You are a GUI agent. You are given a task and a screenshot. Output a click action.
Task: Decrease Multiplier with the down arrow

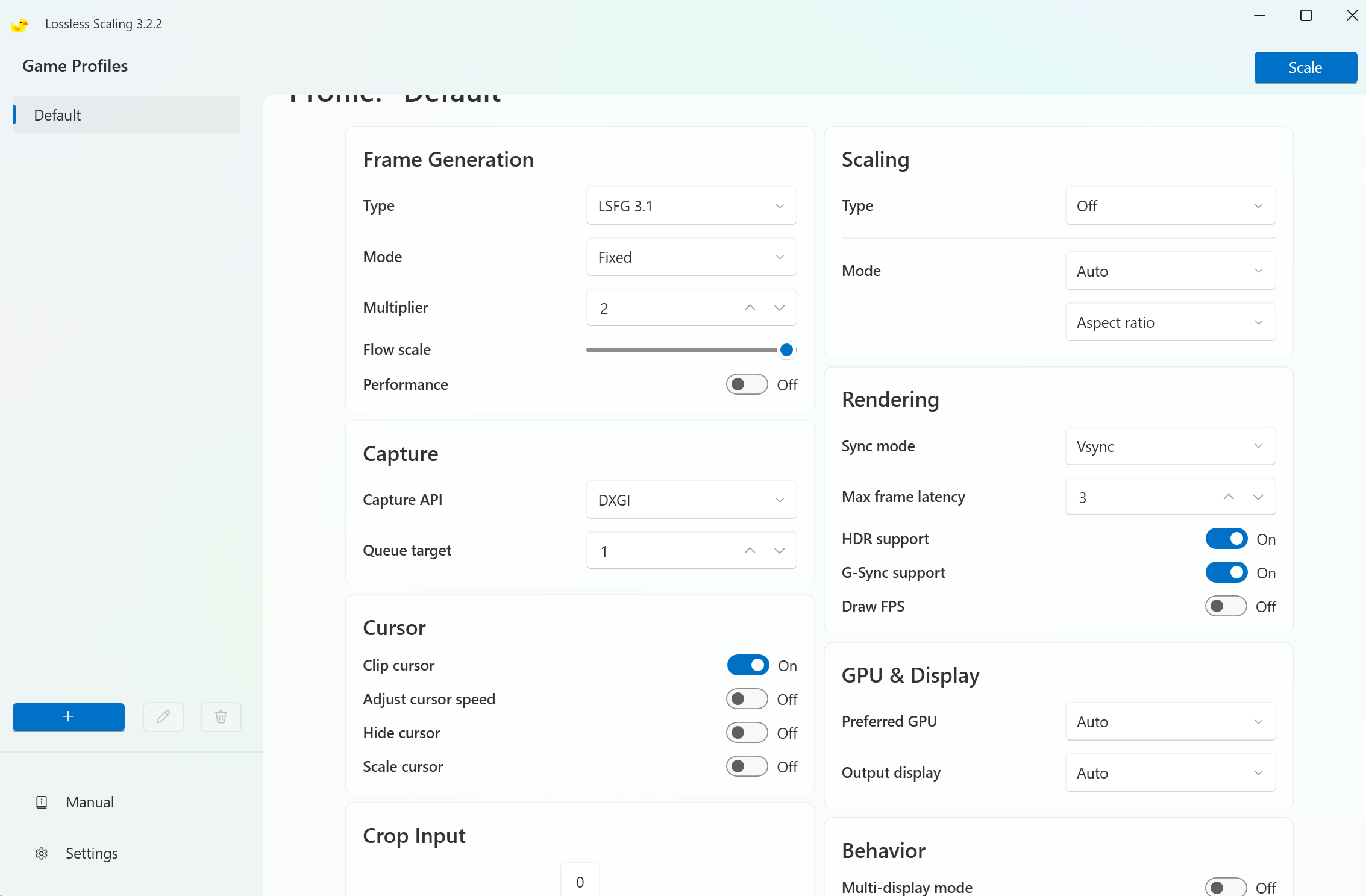(779, 308)
